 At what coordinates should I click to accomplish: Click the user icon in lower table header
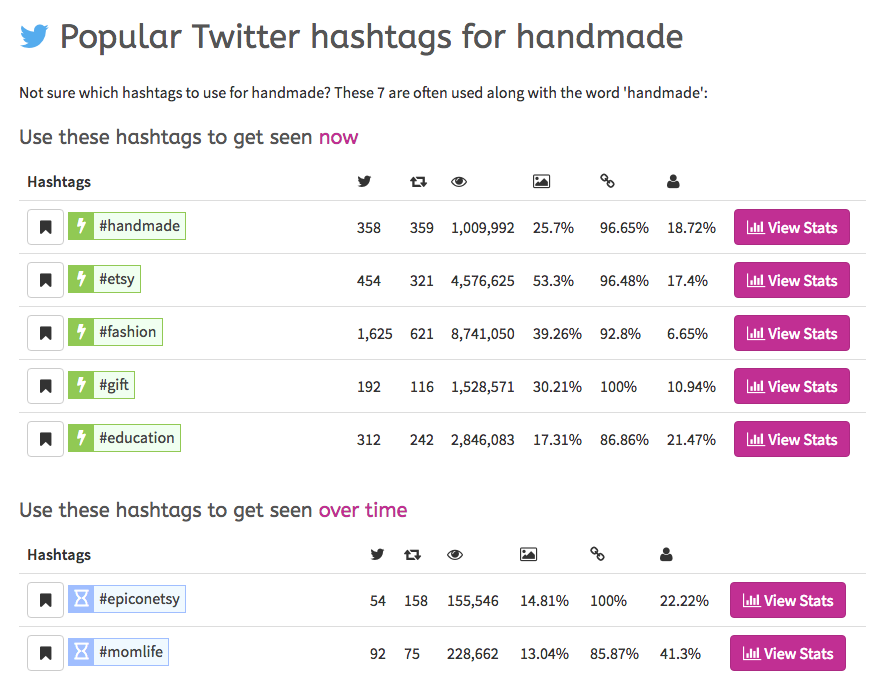[x=666, y=554]
